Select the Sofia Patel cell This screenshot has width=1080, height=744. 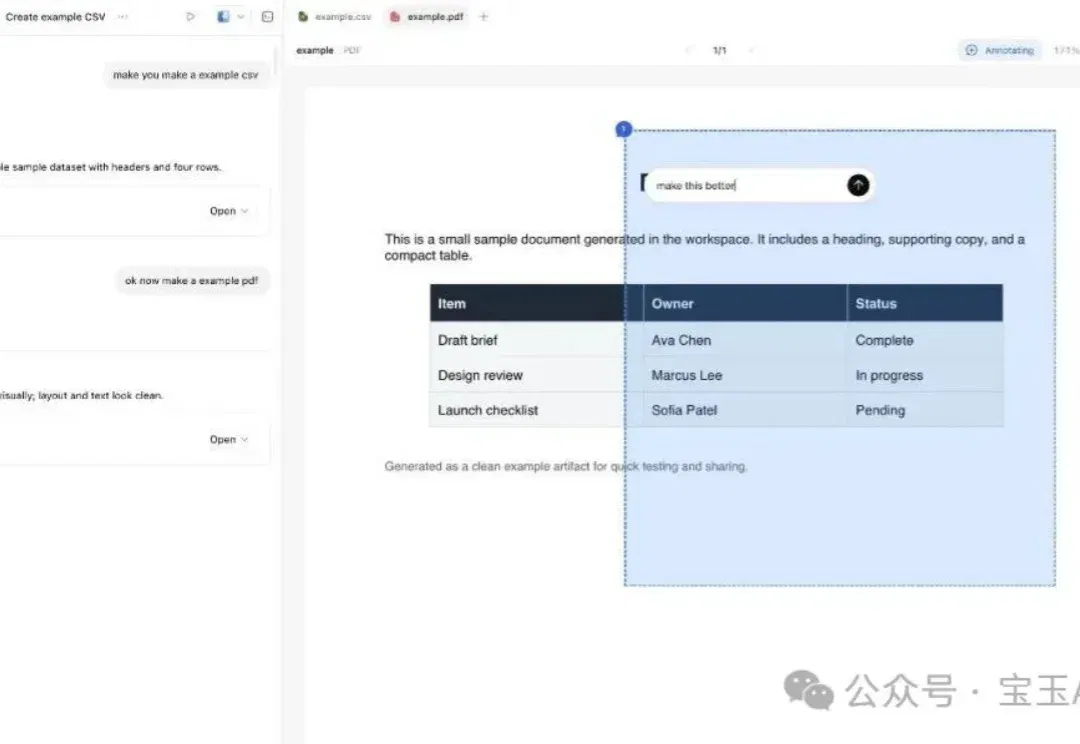pyautogui.click(x=745, y=410)
